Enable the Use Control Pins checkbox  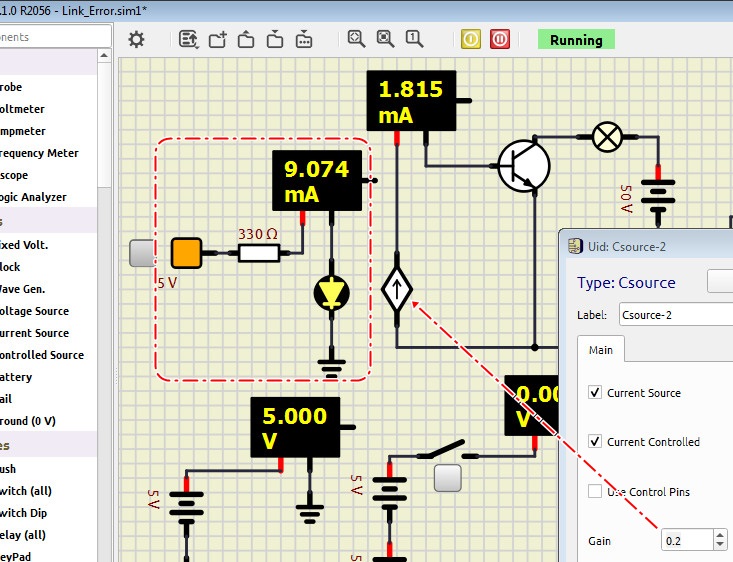[596, 491]
